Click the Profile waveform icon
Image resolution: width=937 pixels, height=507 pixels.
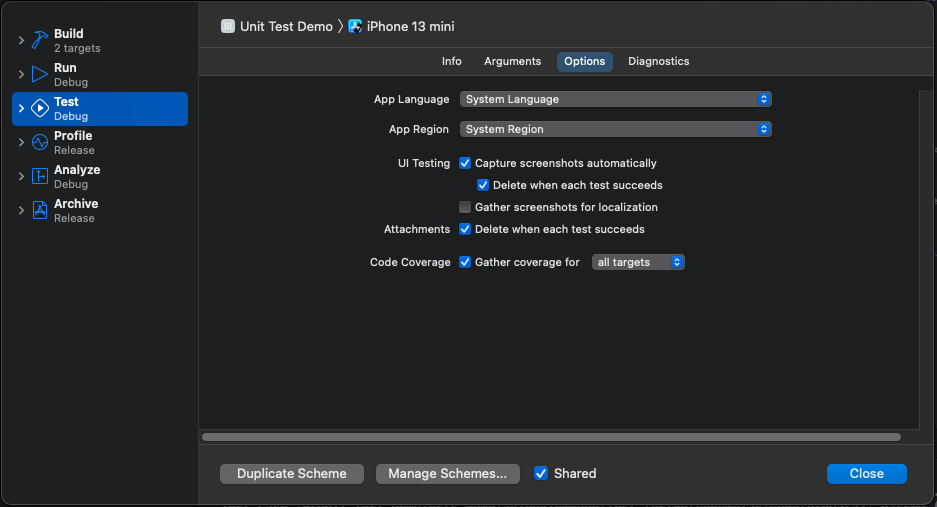tap(39, 142)
